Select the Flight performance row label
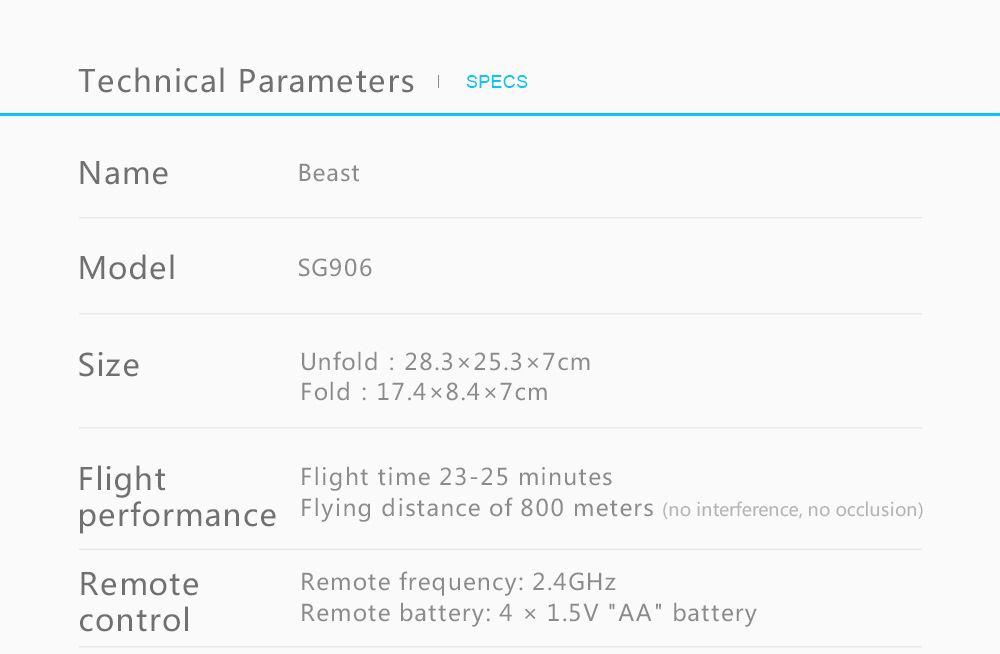 (x=177, y=497)
